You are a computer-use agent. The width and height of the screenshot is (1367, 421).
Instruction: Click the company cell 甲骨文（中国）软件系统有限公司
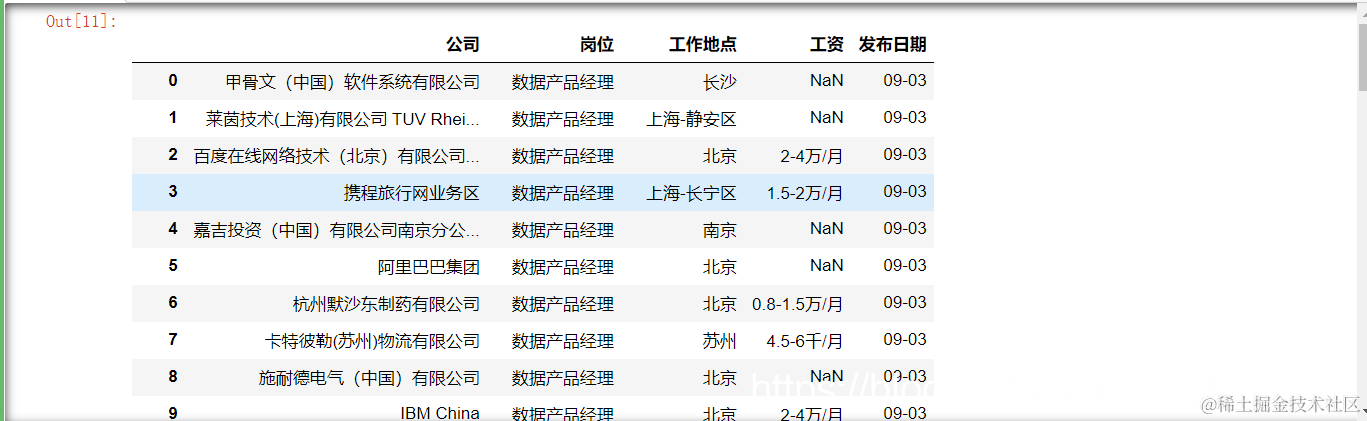point(353,82)
